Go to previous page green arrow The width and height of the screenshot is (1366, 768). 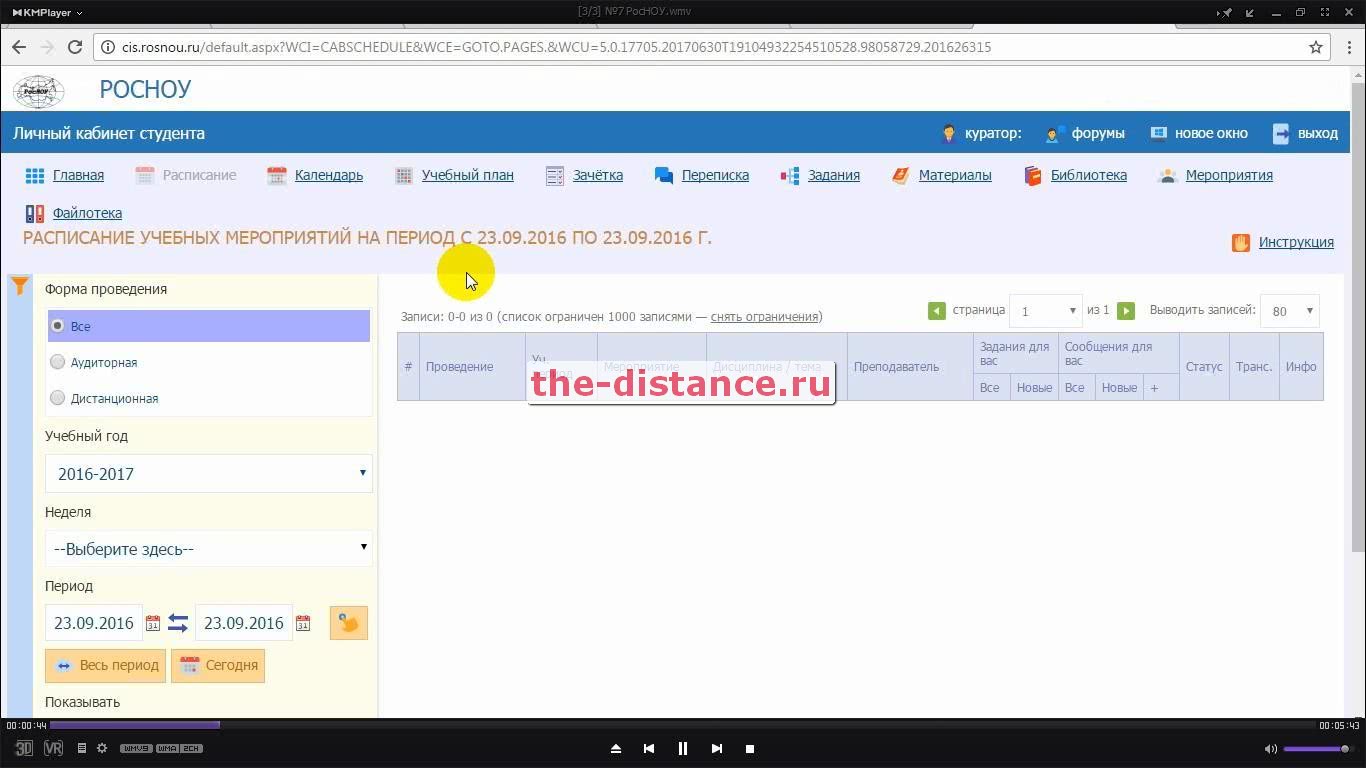[x=937, y=311]
